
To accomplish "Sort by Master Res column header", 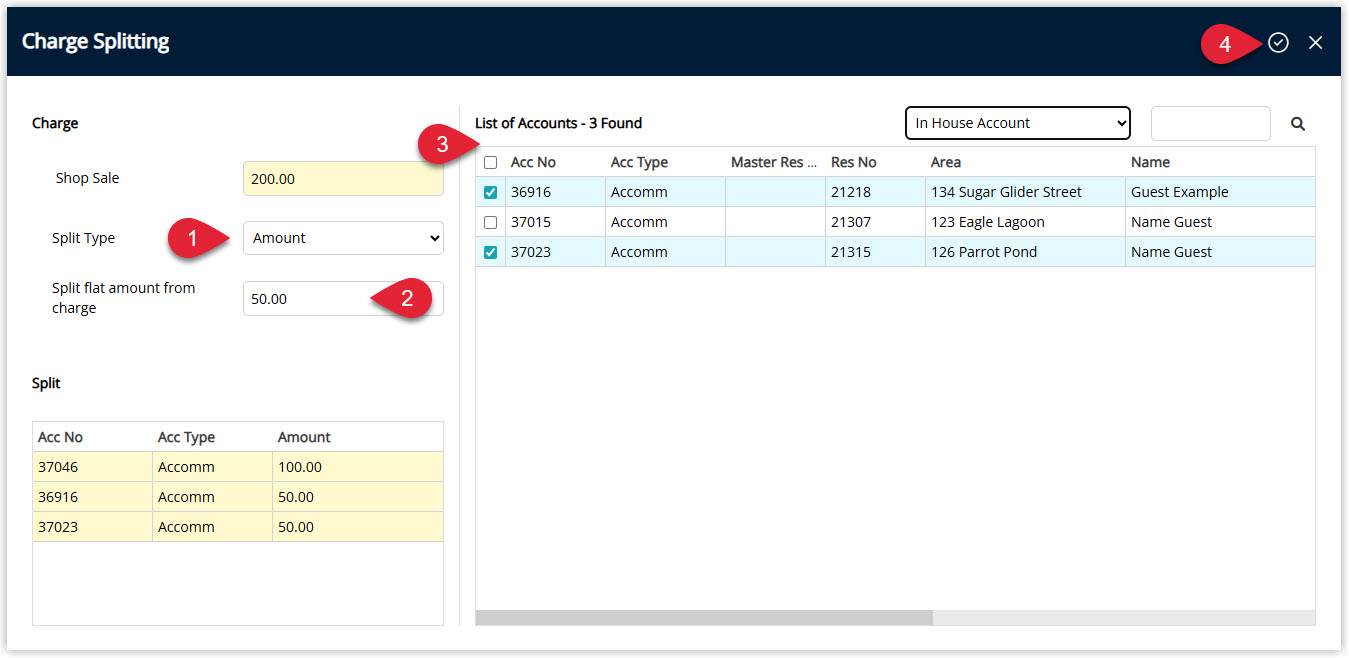I will [x=774, y=162].
